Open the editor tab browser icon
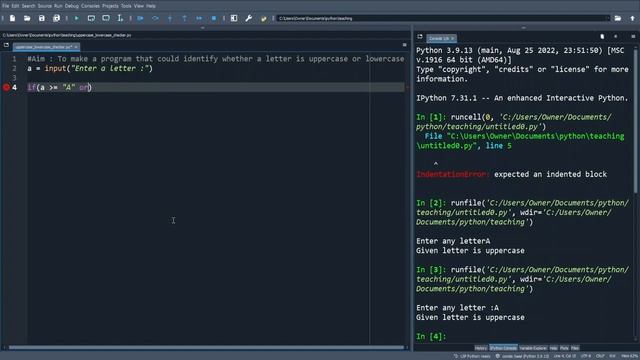 pos(6,45)
